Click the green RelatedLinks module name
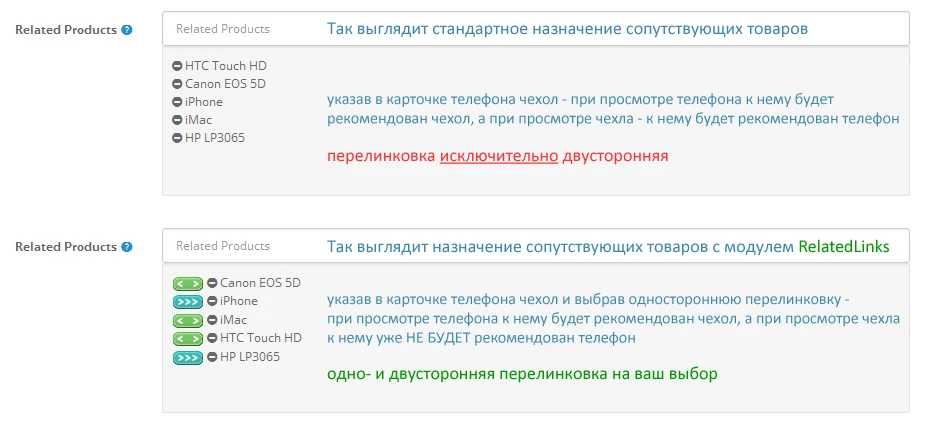This screenshot has height=430, width=925. pos(844,247)
